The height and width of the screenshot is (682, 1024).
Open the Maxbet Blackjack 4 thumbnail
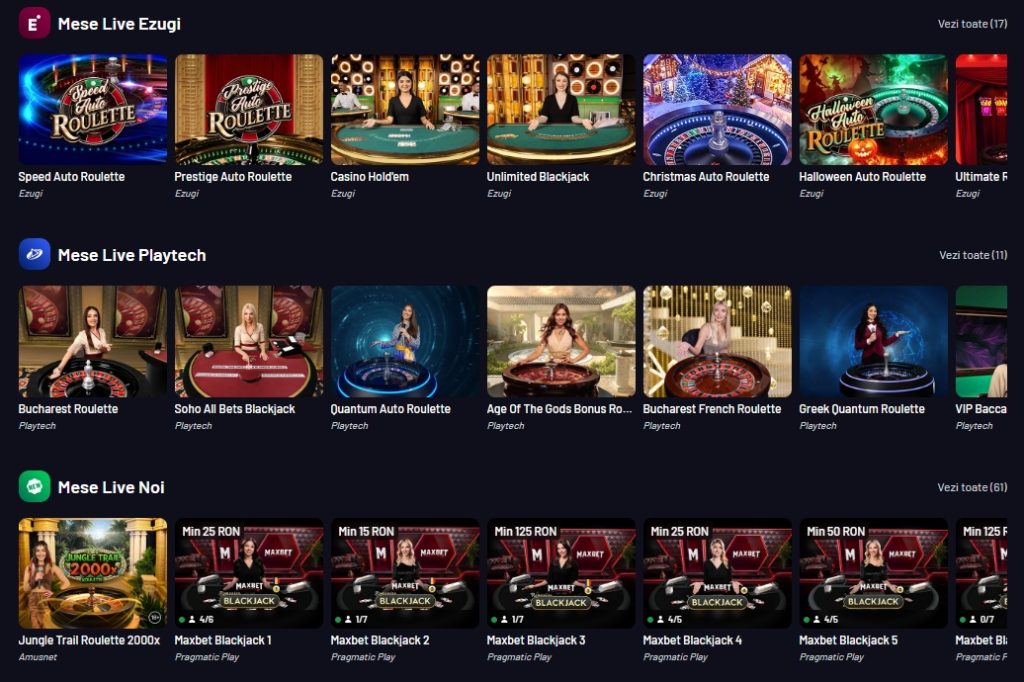pos(717,573)
